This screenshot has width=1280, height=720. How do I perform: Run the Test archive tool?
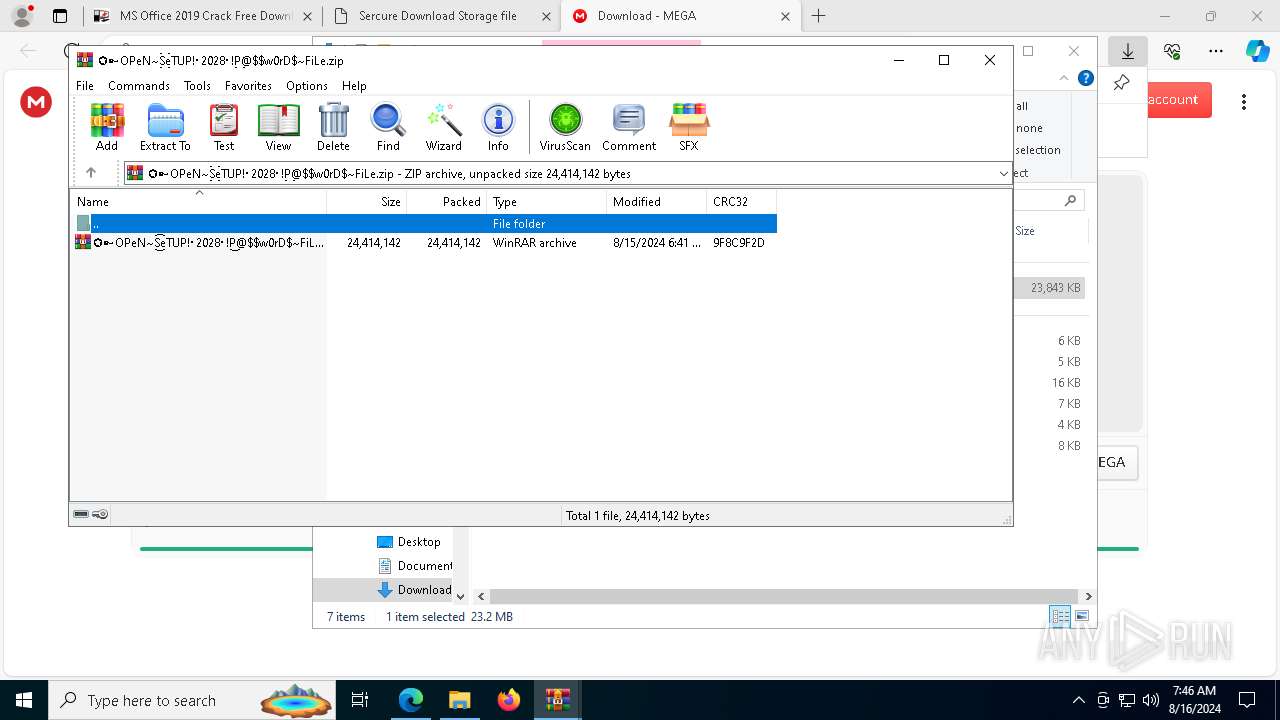[224, 127]
